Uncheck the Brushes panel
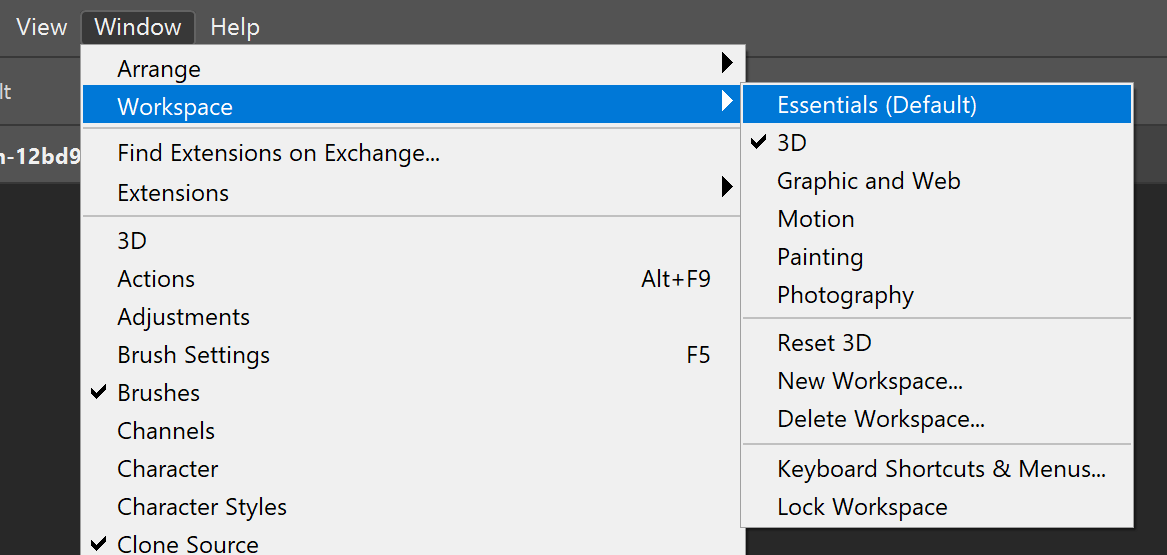The width and height of the screenshot is (1167, 555). pos(158,393)
